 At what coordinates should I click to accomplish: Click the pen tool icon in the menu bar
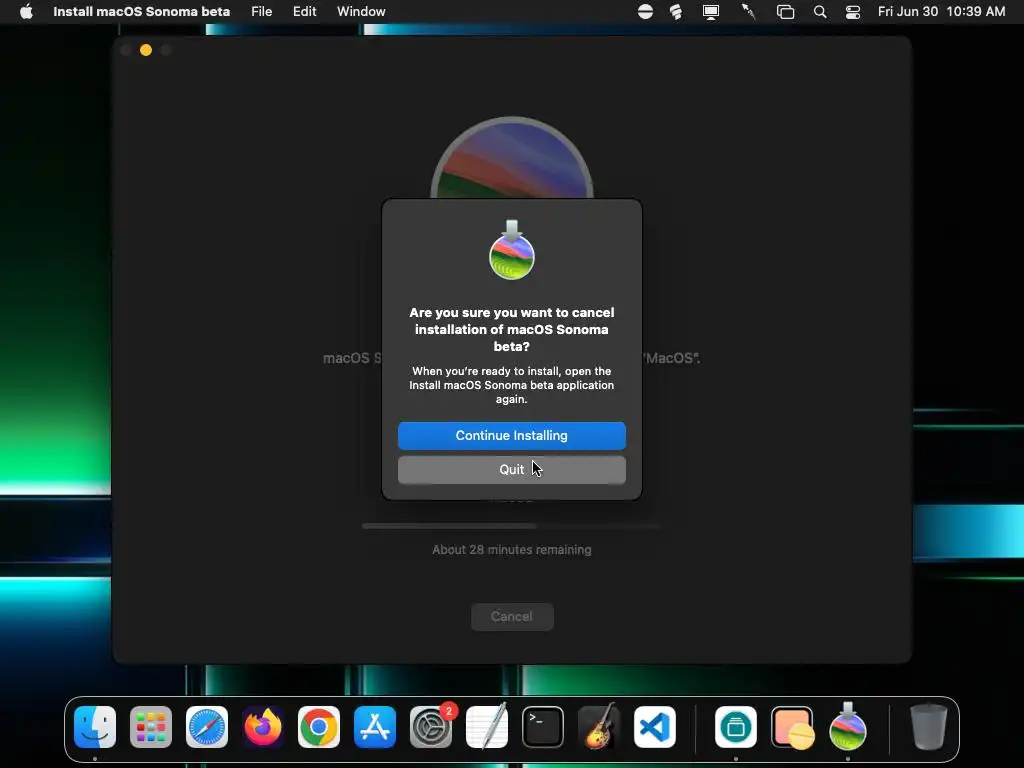[748, 12]
